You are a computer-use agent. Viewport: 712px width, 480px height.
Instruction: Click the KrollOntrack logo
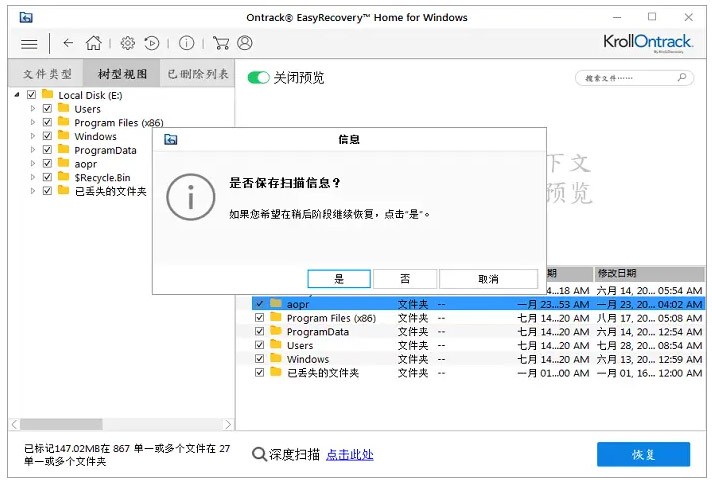(x=648, y=43)
